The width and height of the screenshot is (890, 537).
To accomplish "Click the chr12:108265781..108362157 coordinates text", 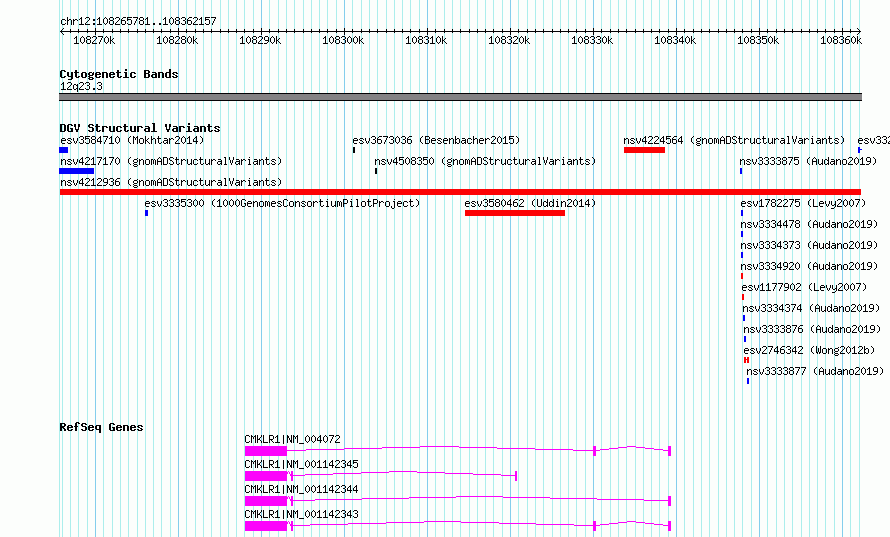I will [x=138, y=21].
